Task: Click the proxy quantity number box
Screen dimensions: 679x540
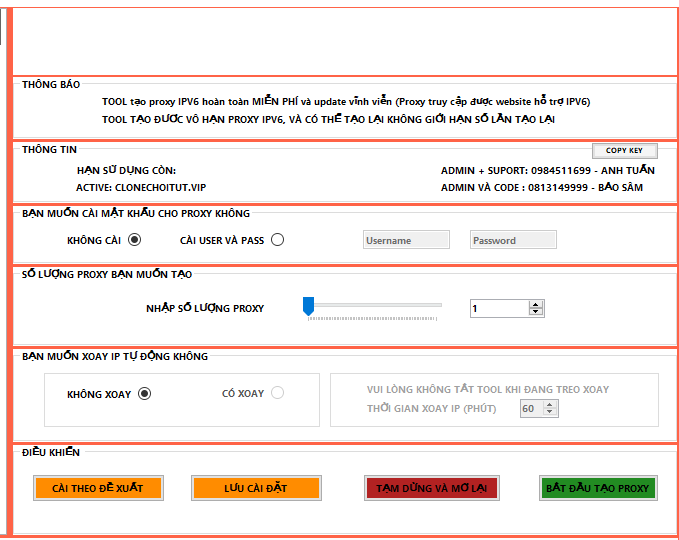Action: [499, 309]
